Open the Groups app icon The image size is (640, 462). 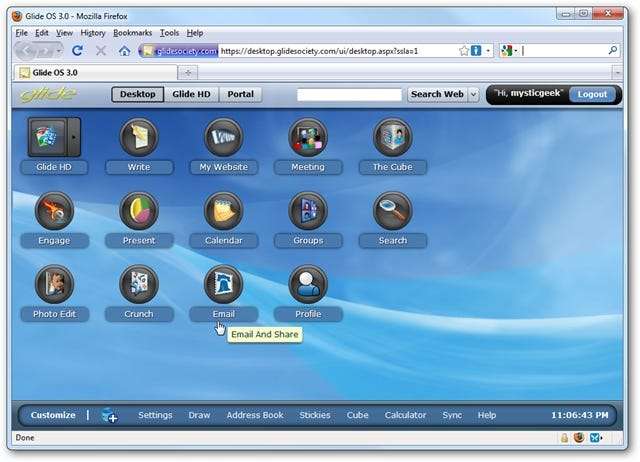point(308,211)
